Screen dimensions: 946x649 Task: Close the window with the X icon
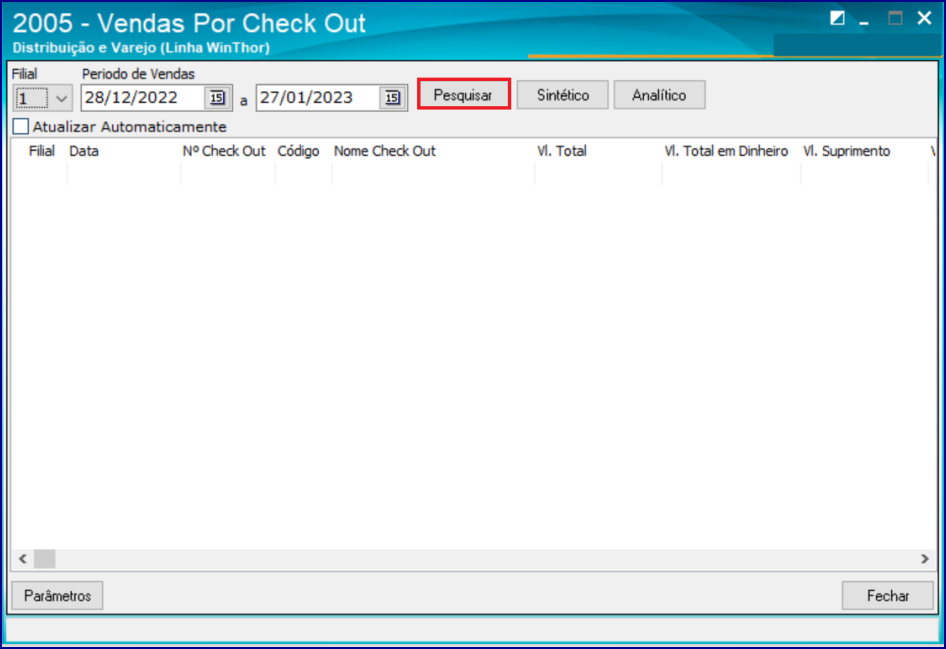click(924, 19)
